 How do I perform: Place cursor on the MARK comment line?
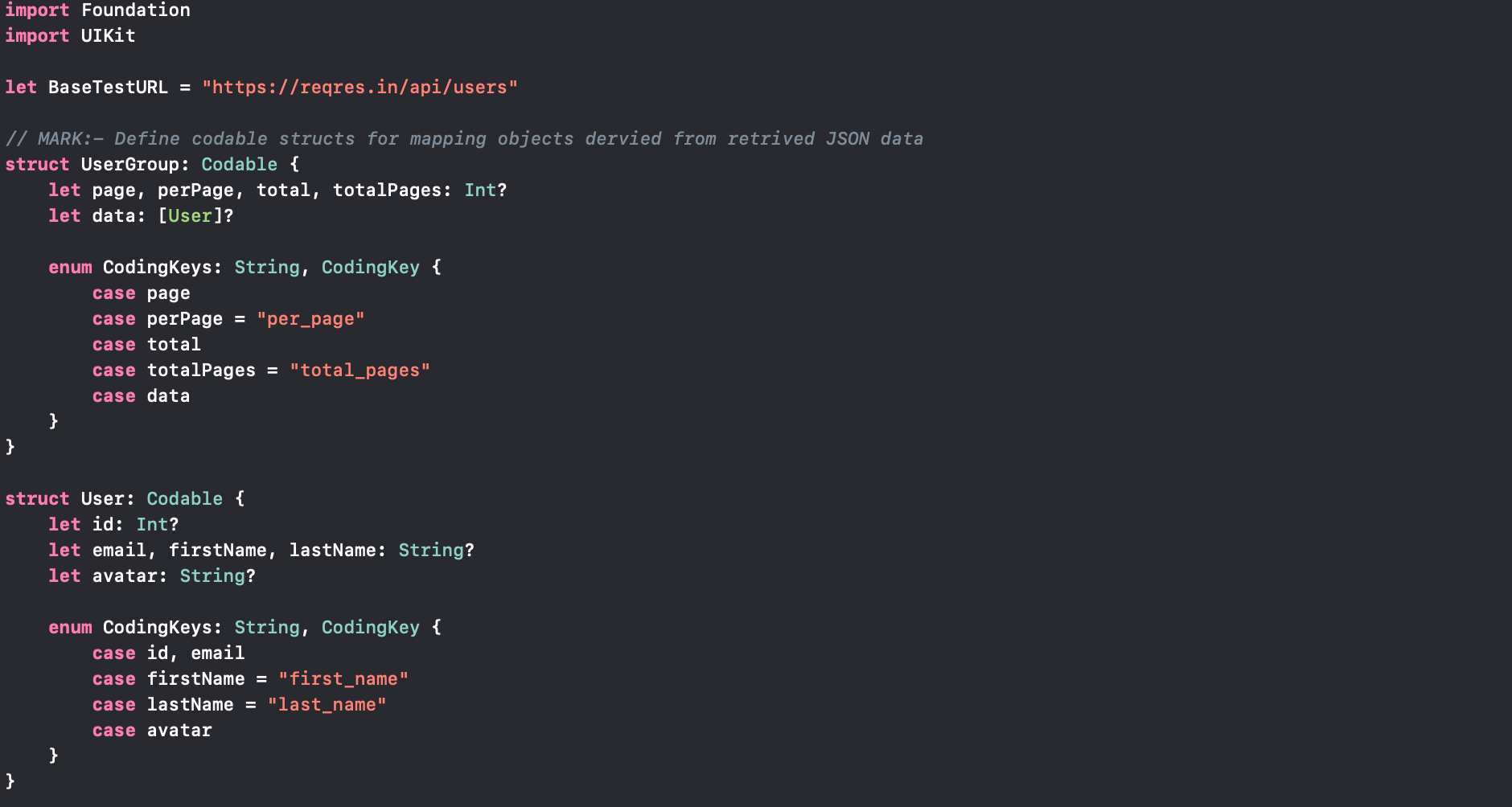464,138
